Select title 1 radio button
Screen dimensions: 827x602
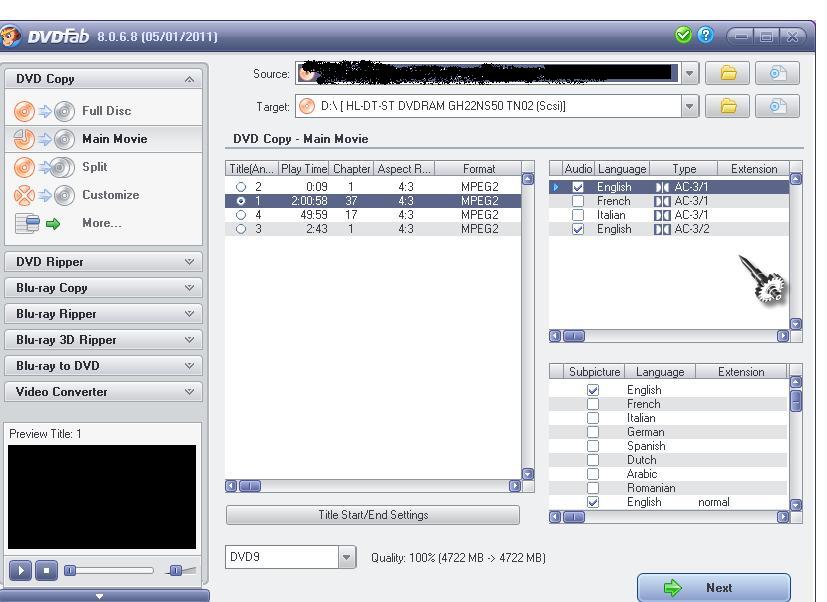click(x=241, y=201)
